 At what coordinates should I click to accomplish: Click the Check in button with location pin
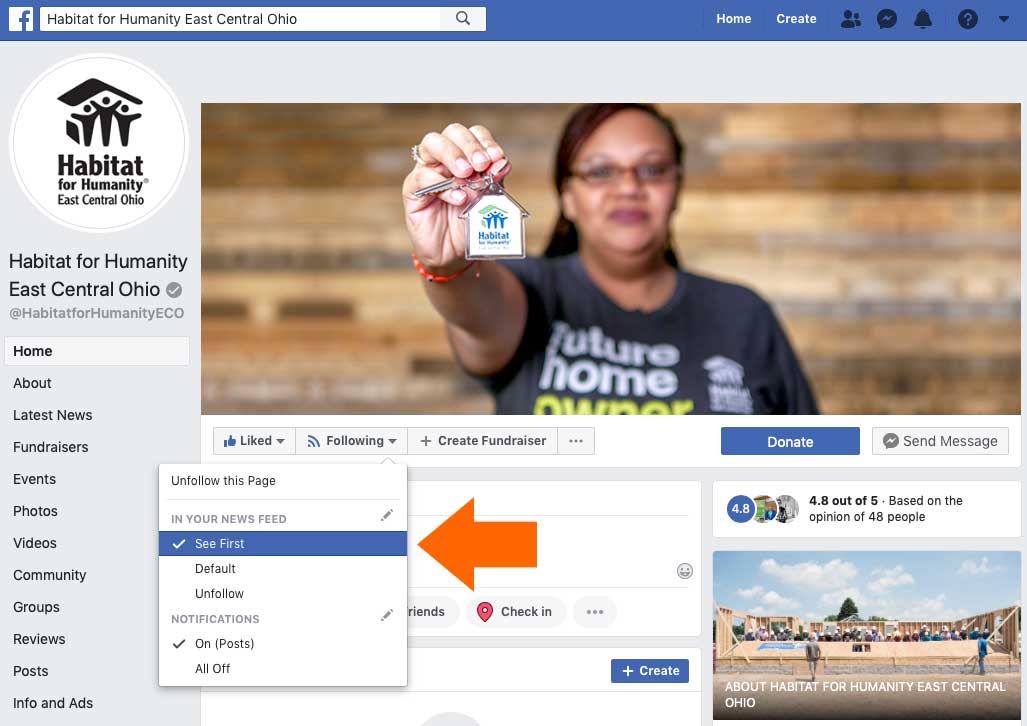coord(515,612)
